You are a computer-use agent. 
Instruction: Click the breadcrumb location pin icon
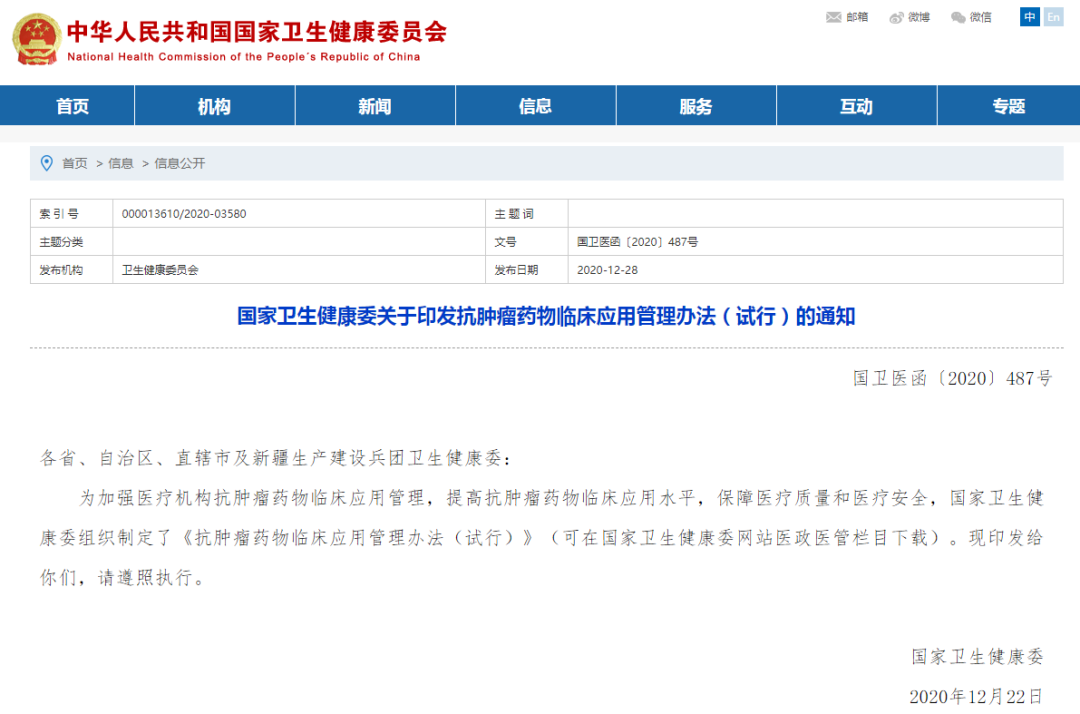[x=46, y=163]
